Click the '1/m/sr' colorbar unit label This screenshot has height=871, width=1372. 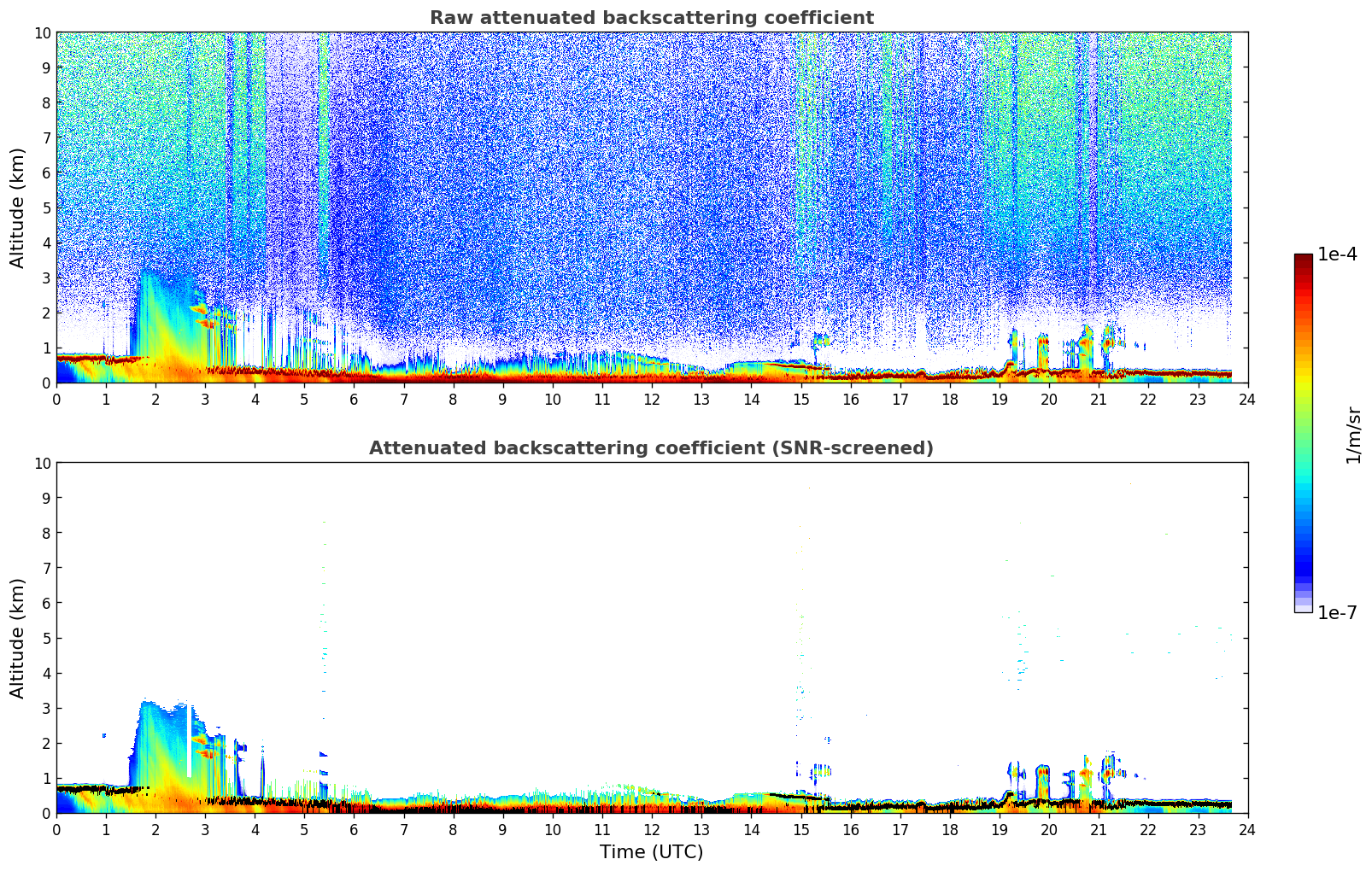pos(1352,435)
